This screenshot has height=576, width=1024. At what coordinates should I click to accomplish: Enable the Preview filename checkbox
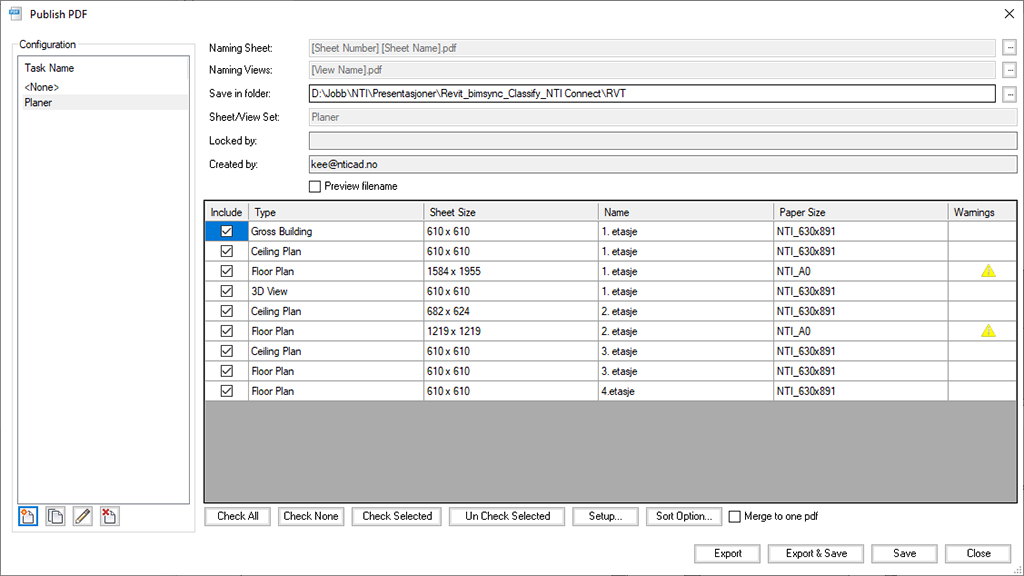315,186
